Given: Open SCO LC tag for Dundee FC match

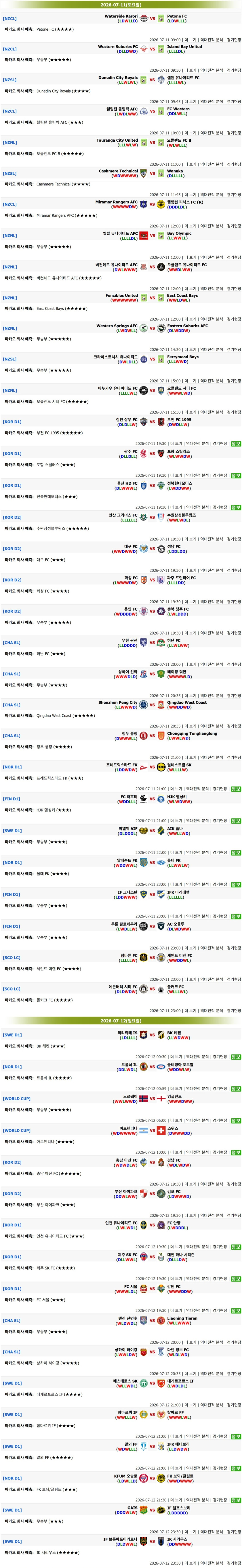Looking at the screenshot, I should (x=12, y=957).
